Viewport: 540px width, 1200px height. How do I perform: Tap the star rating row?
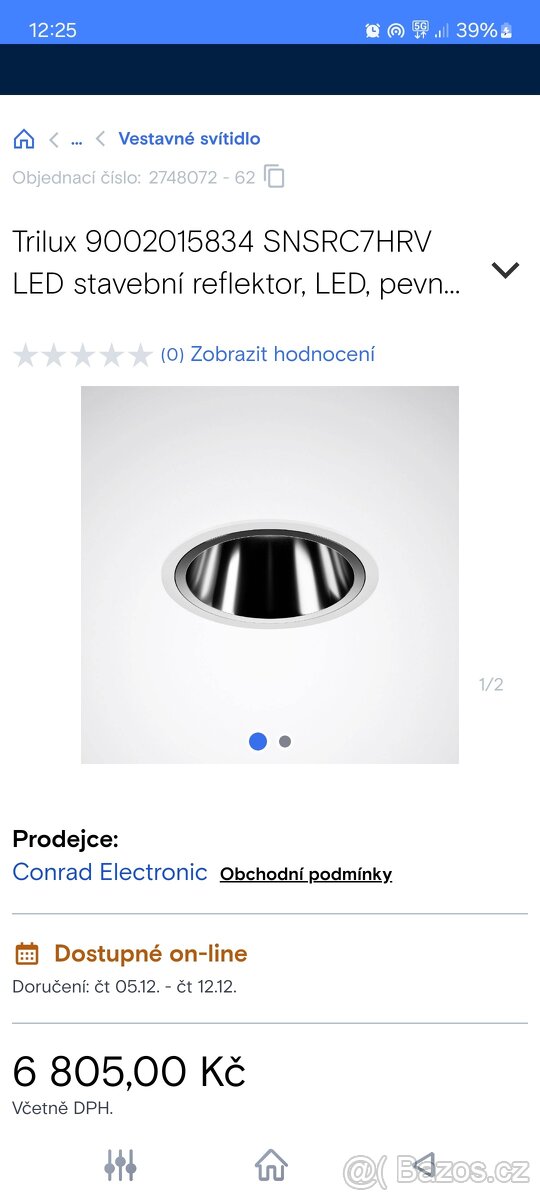(x=83, y=354)
